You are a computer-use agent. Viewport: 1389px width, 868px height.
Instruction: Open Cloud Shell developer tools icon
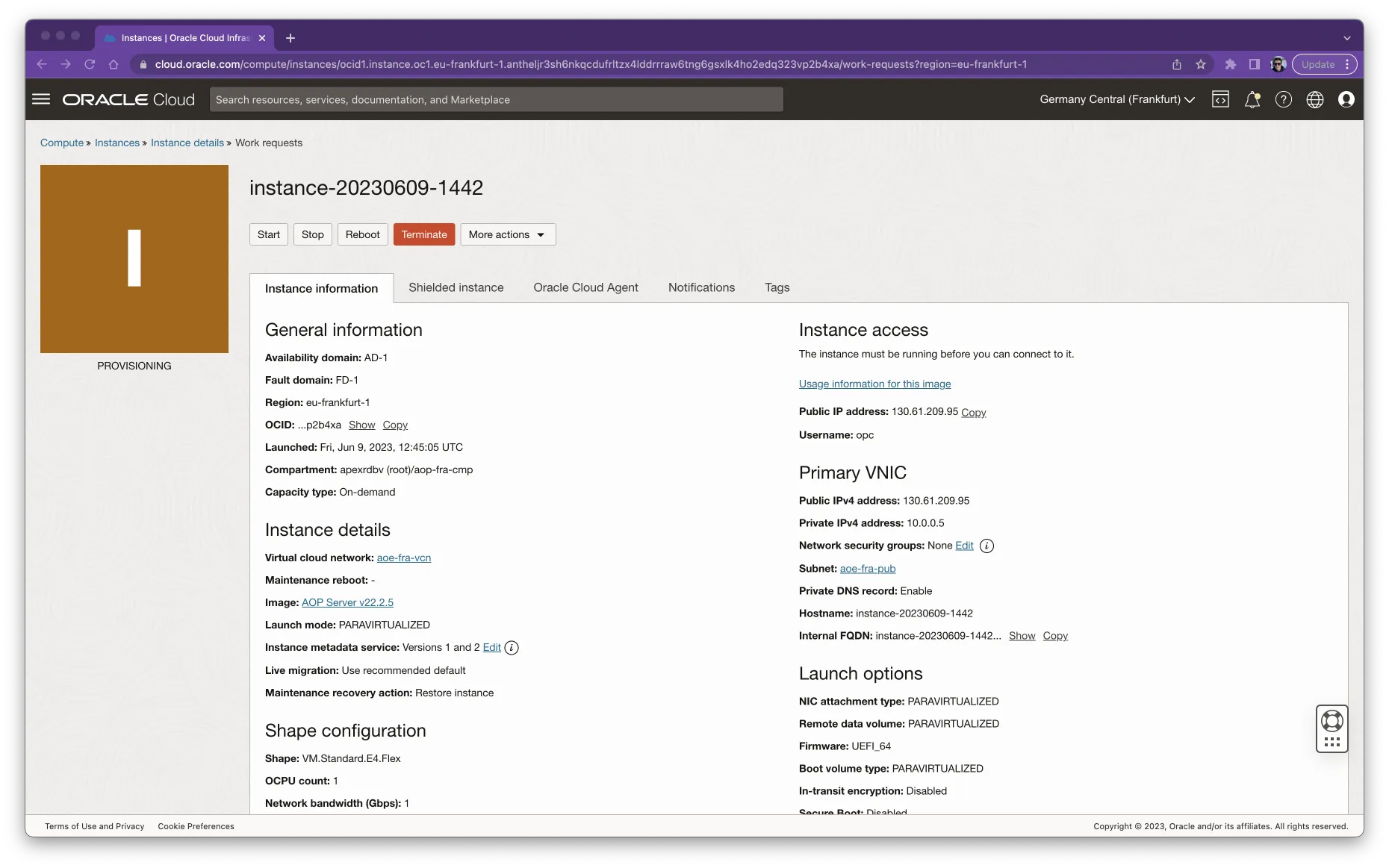1220,99
